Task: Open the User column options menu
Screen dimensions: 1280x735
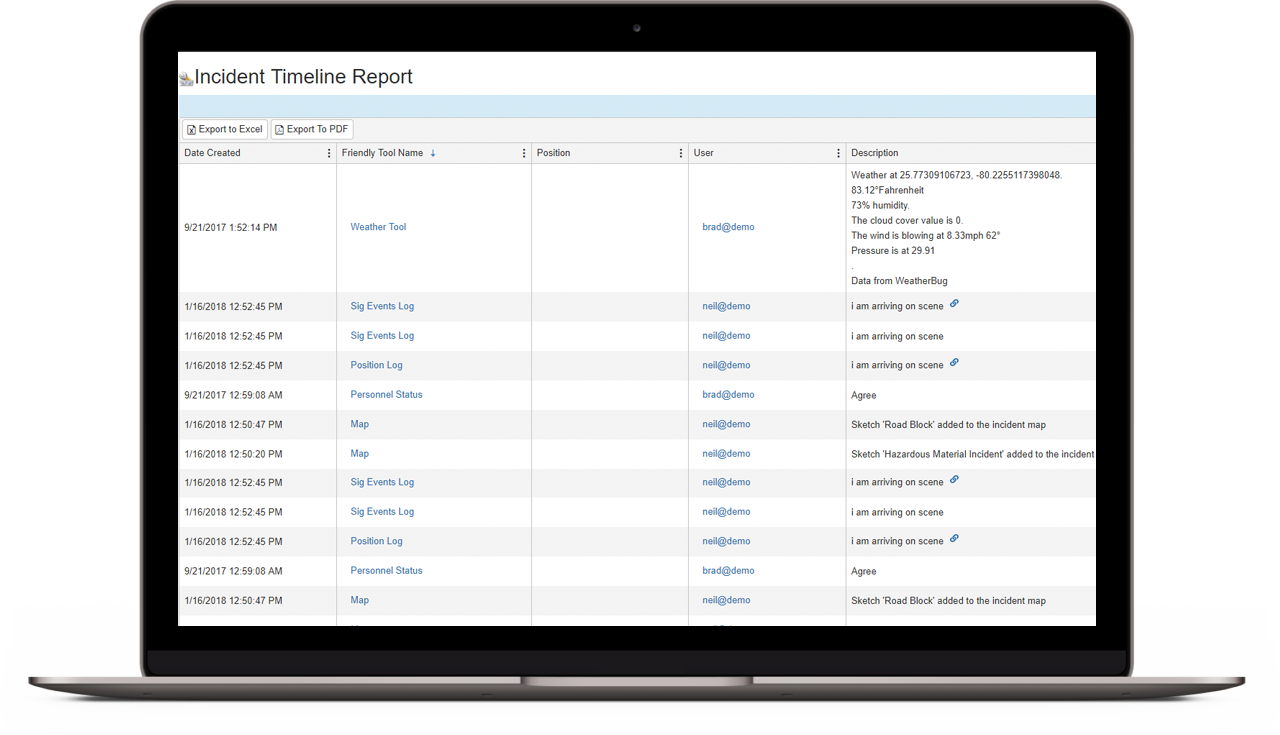Action: click(838, 152)
